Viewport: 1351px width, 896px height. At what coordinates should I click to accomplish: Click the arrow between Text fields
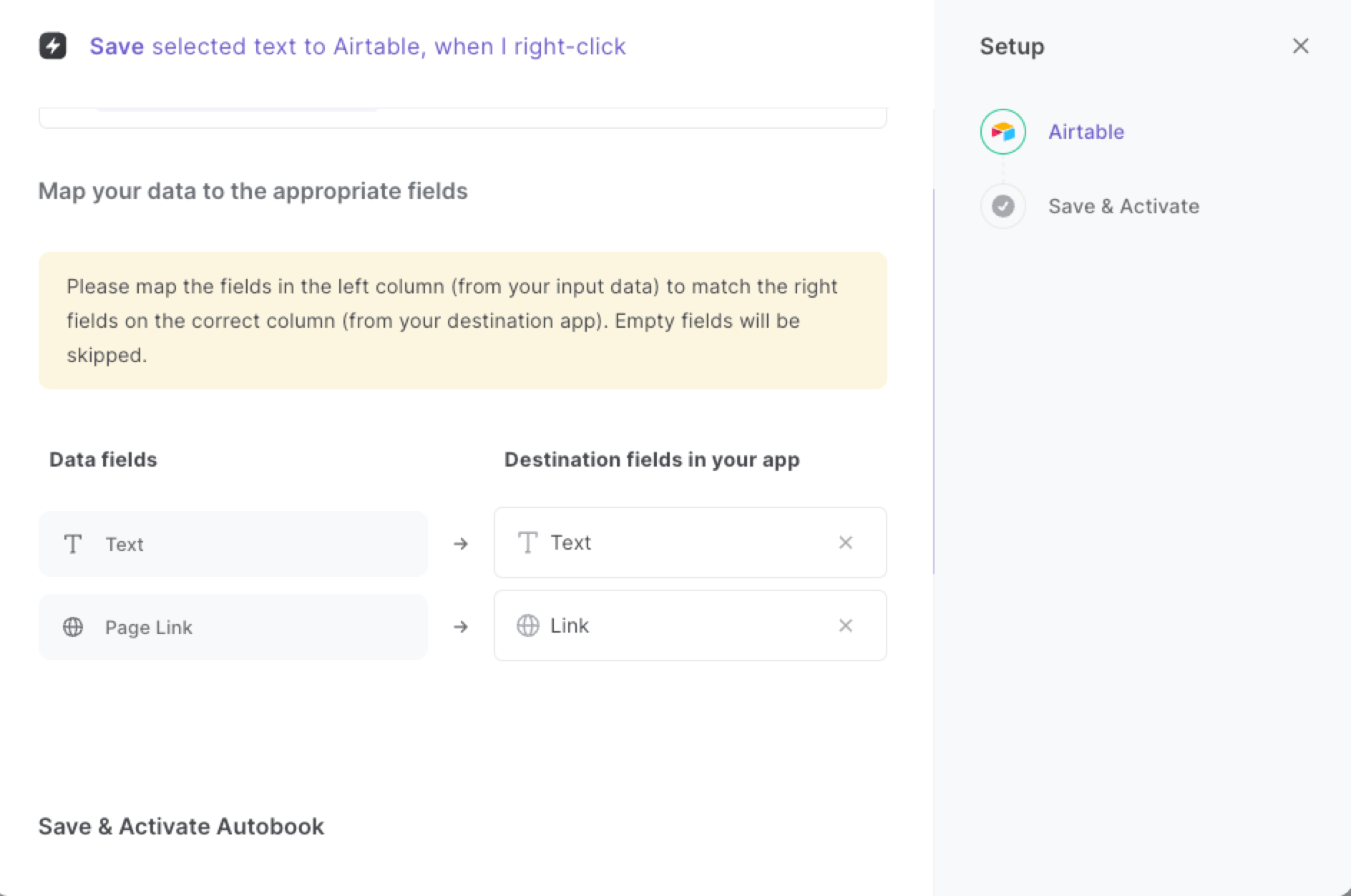coord(461,544)
